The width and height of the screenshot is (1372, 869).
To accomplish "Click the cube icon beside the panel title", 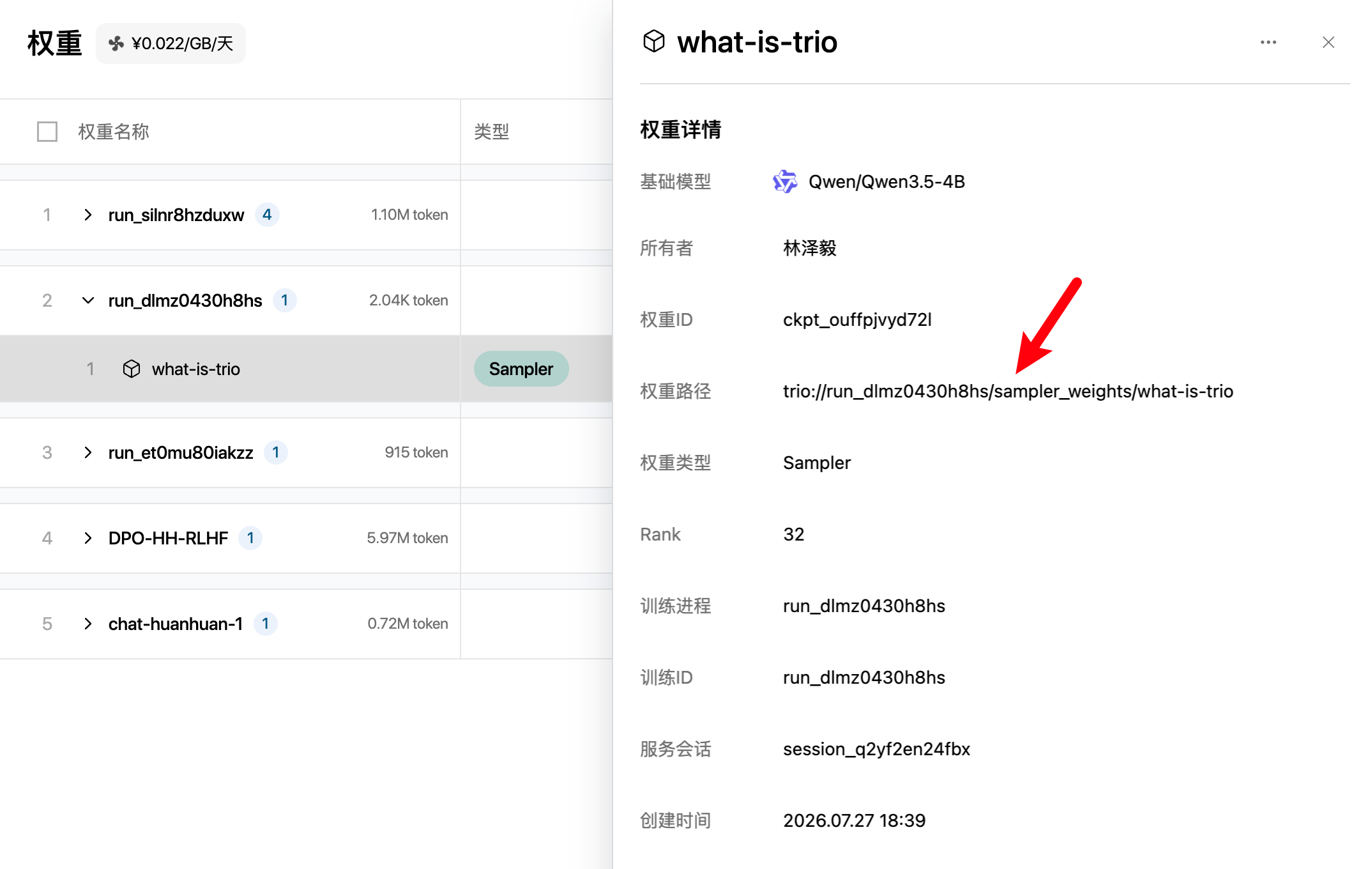I will [x=654, y=42].
